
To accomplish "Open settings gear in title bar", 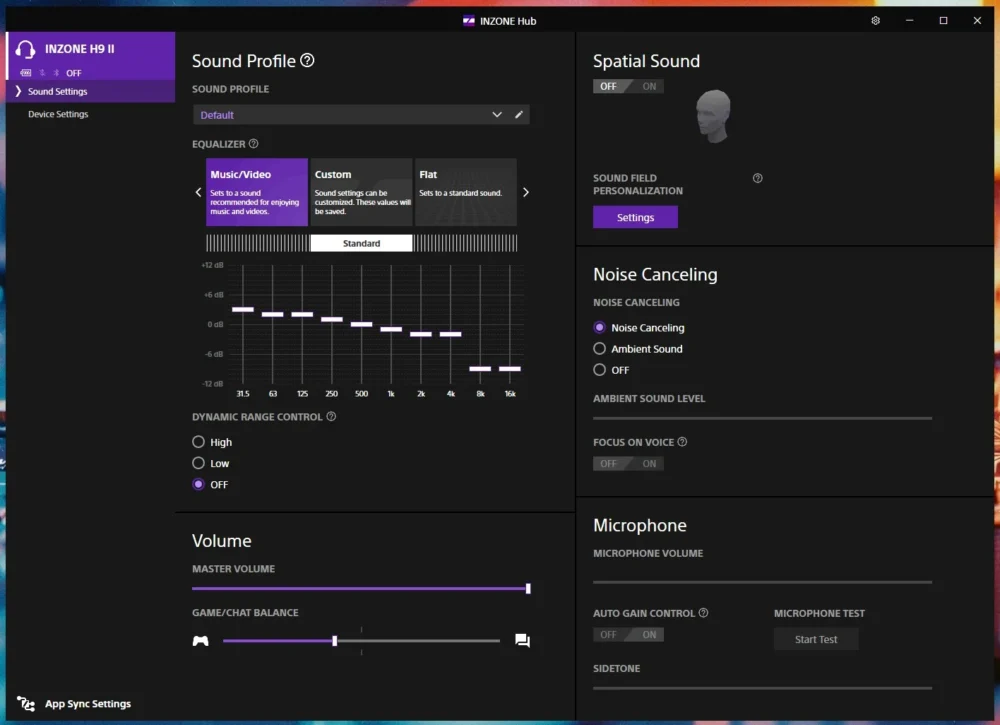I will (875, 20).
